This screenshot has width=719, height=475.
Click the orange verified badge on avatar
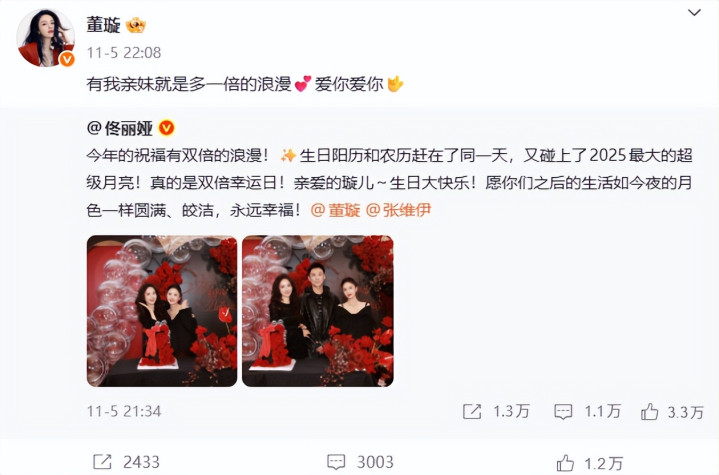[x=67, y=59]
